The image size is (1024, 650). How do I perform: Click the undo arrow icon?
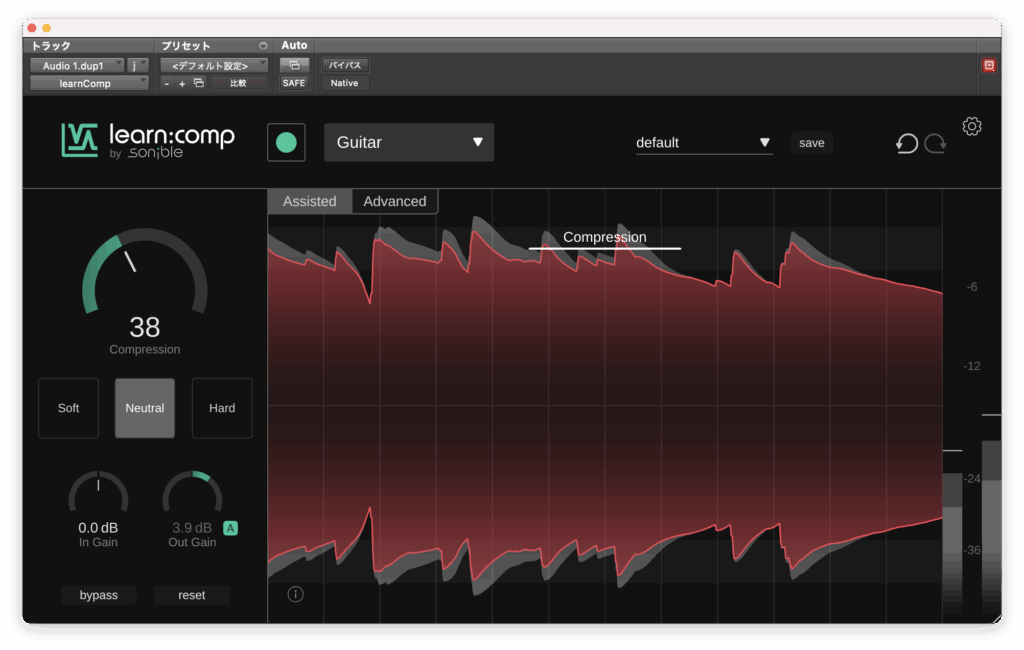[x=906, y=143]
